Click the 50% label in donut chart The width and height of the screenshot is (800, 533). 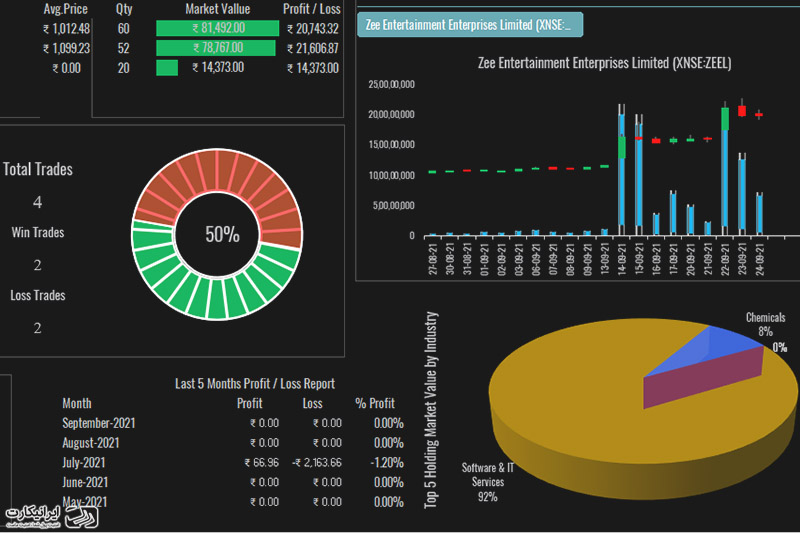(x=222, y=234)
